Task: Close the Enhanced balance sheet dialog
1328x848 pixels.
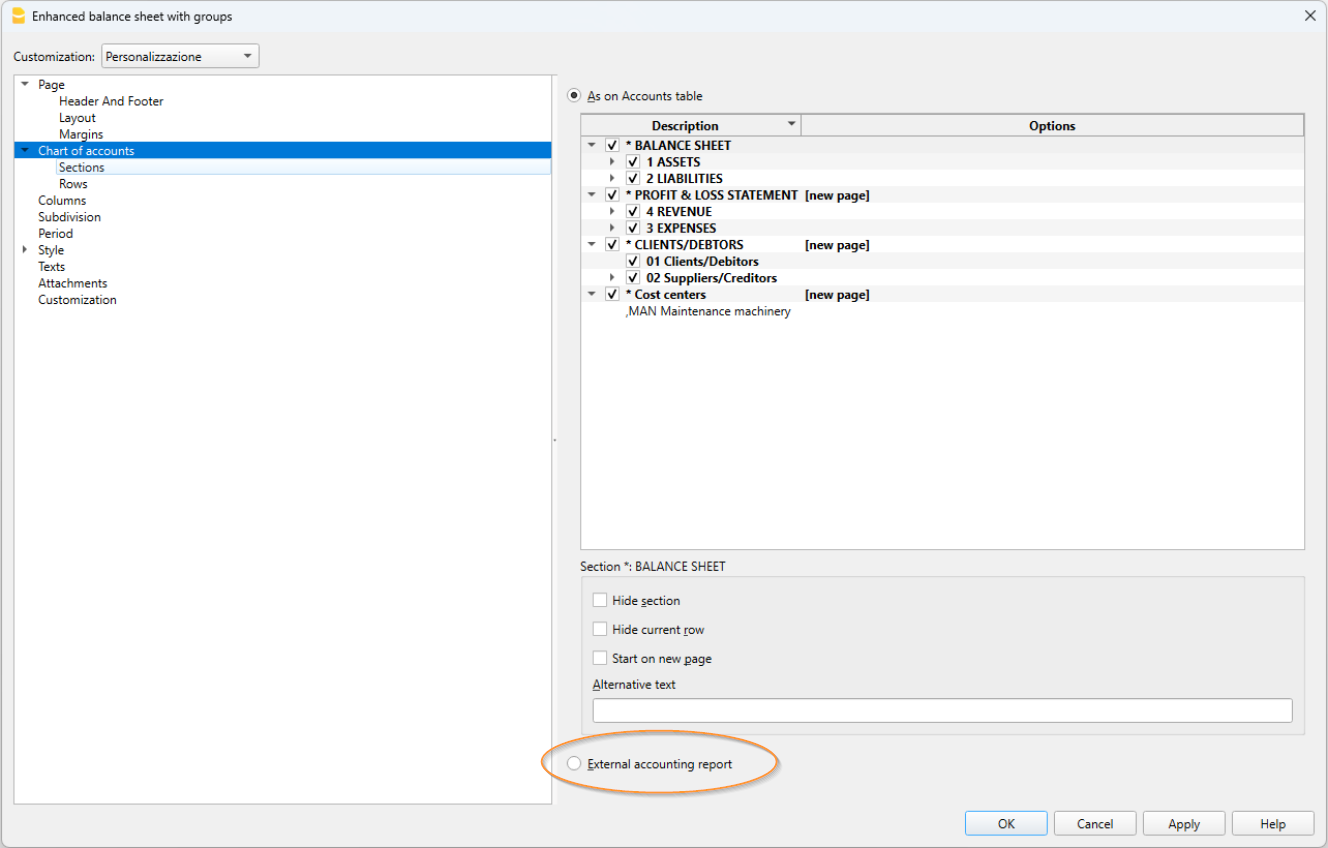Action: pos(1310,16)
